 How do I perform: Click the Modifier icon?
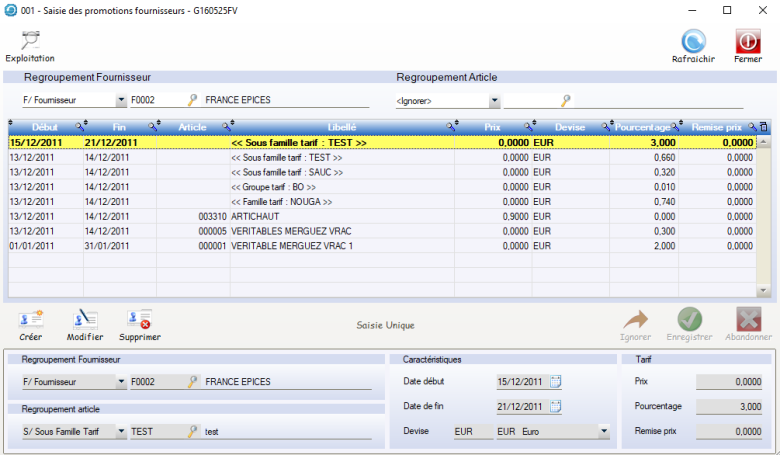[85, 320]
